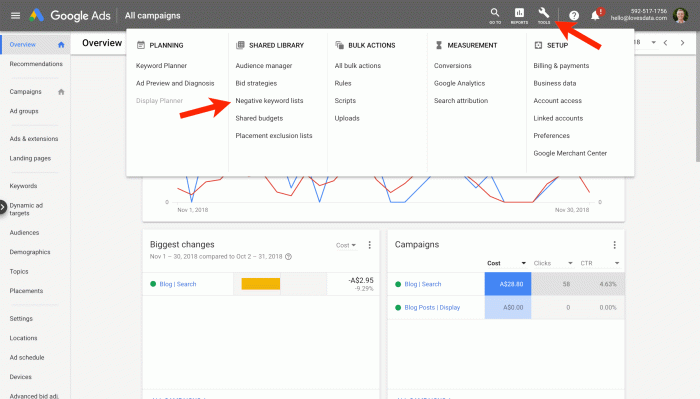Open Billing & payments
Viewport: 700px width, 399px height.
[x=561, y=66]
